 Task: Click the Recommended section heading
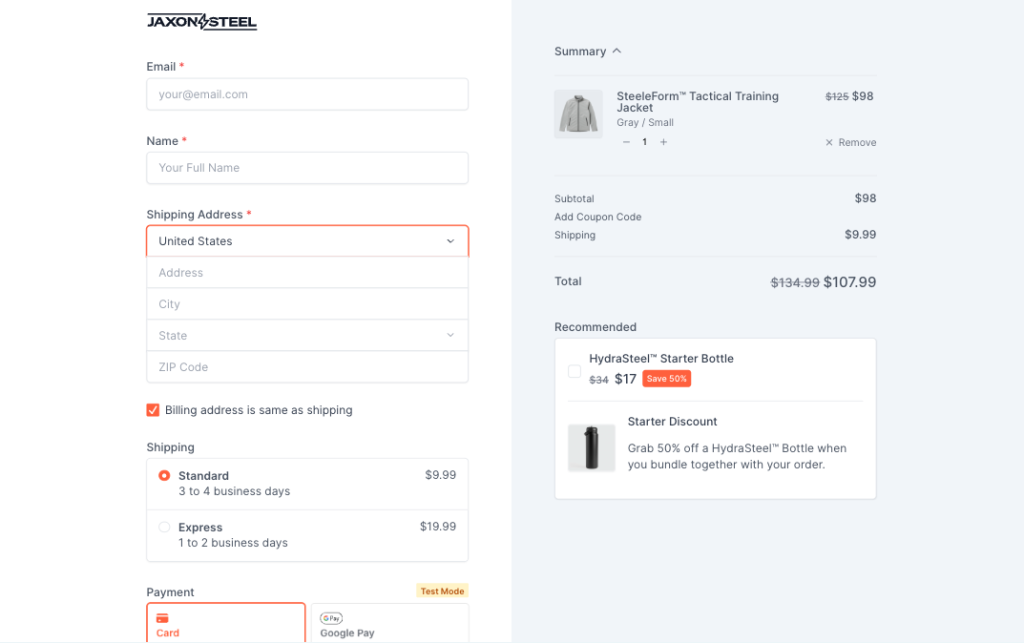[595, 327]
